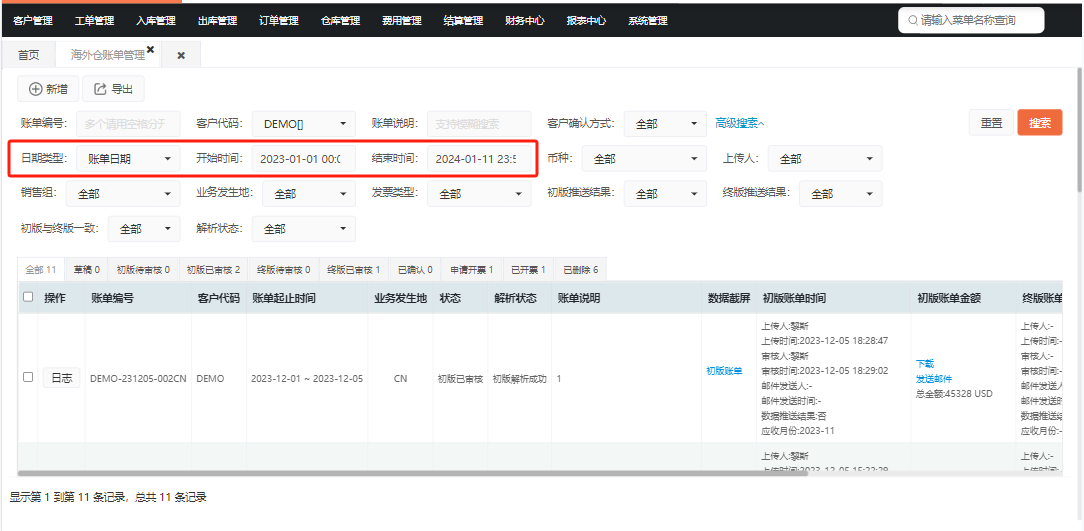Select the 已删除 6 tab
This screenshot has height=531, width=1084.
(581, 270)
